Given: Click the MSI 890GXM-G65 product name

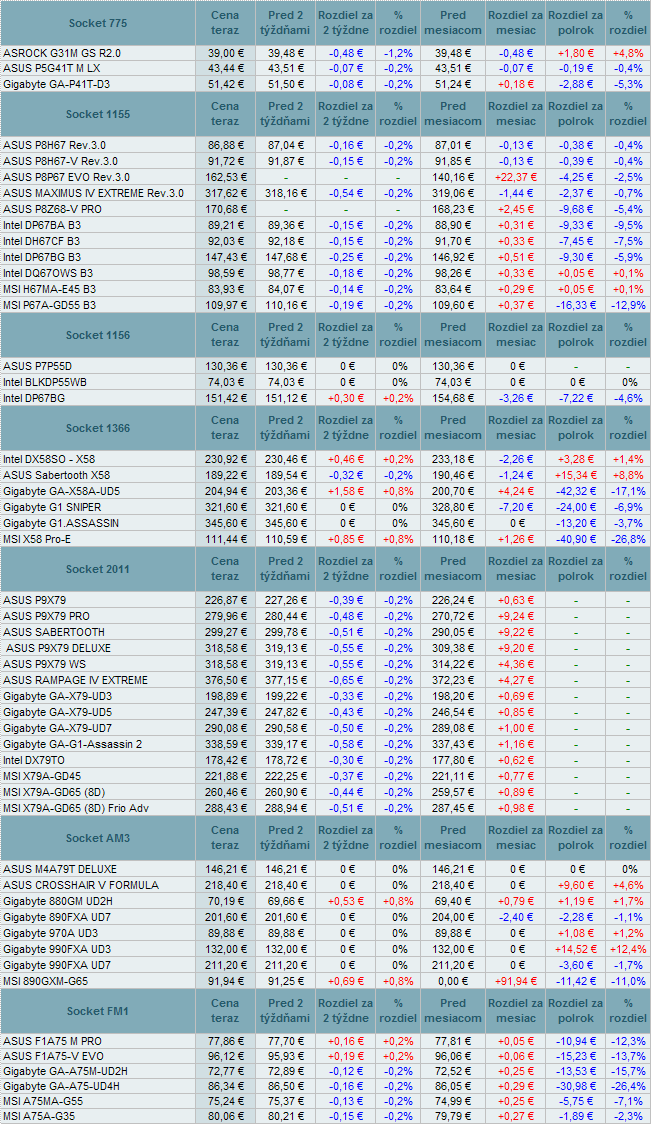Looking at the screenshot, I should (44, 980).
